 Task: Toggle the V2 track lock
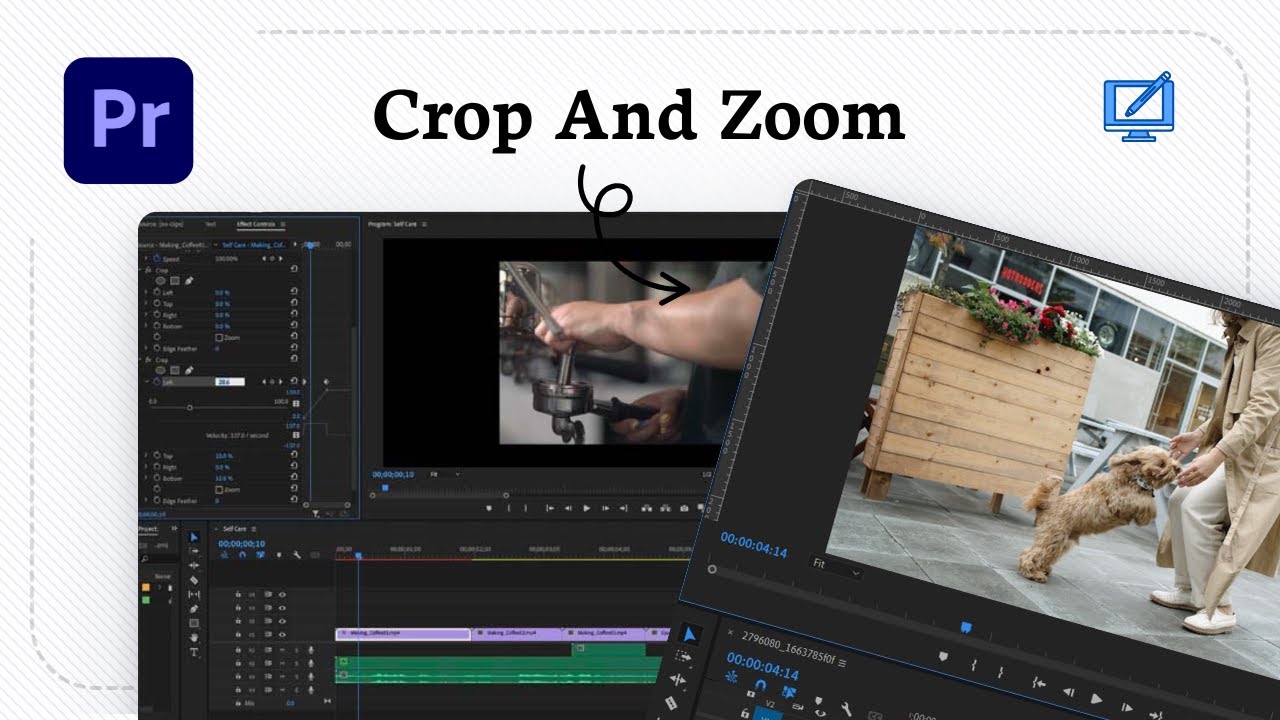click(238, 621)
